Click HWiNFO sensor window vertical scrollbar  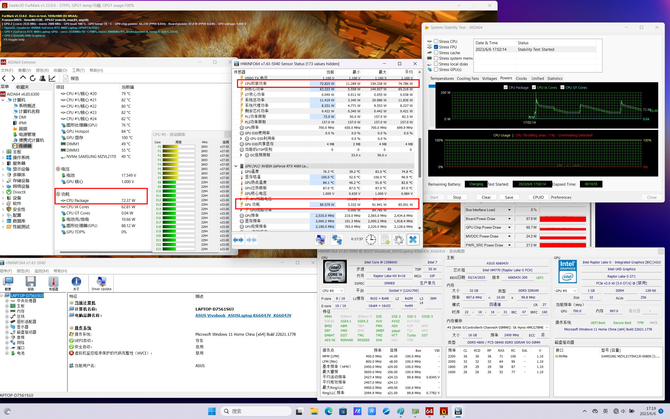click(x=419, y=158)
